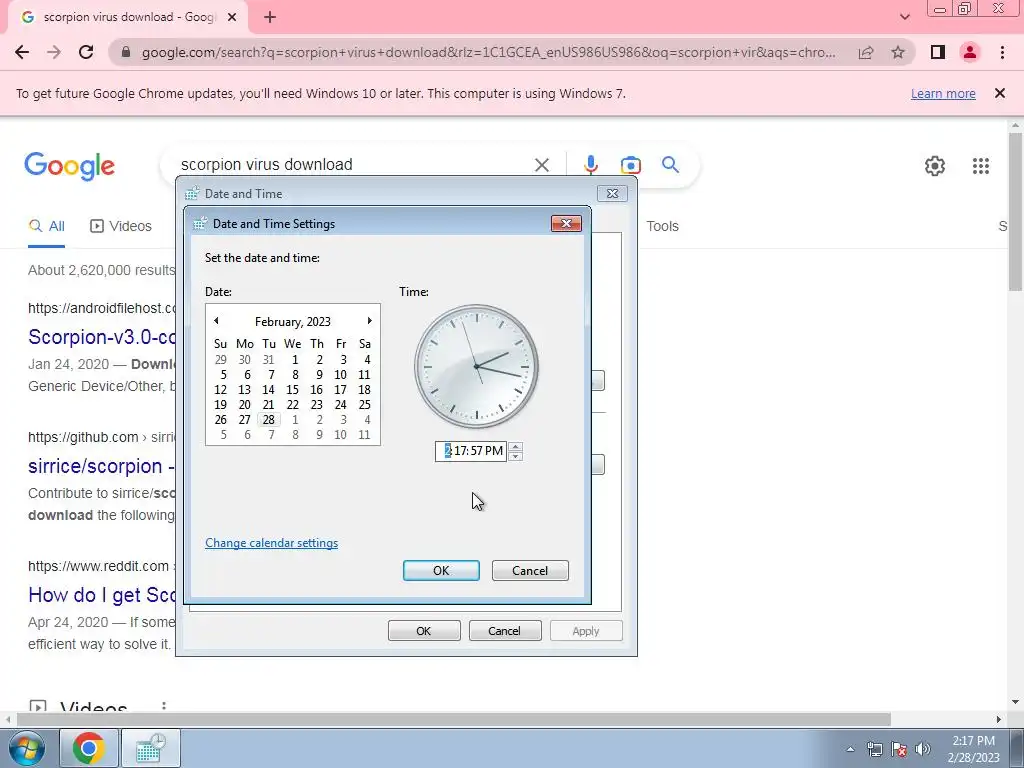
Task: Select February 14 in the calendar
Action: pyautogui.click(x=268, y=390)
